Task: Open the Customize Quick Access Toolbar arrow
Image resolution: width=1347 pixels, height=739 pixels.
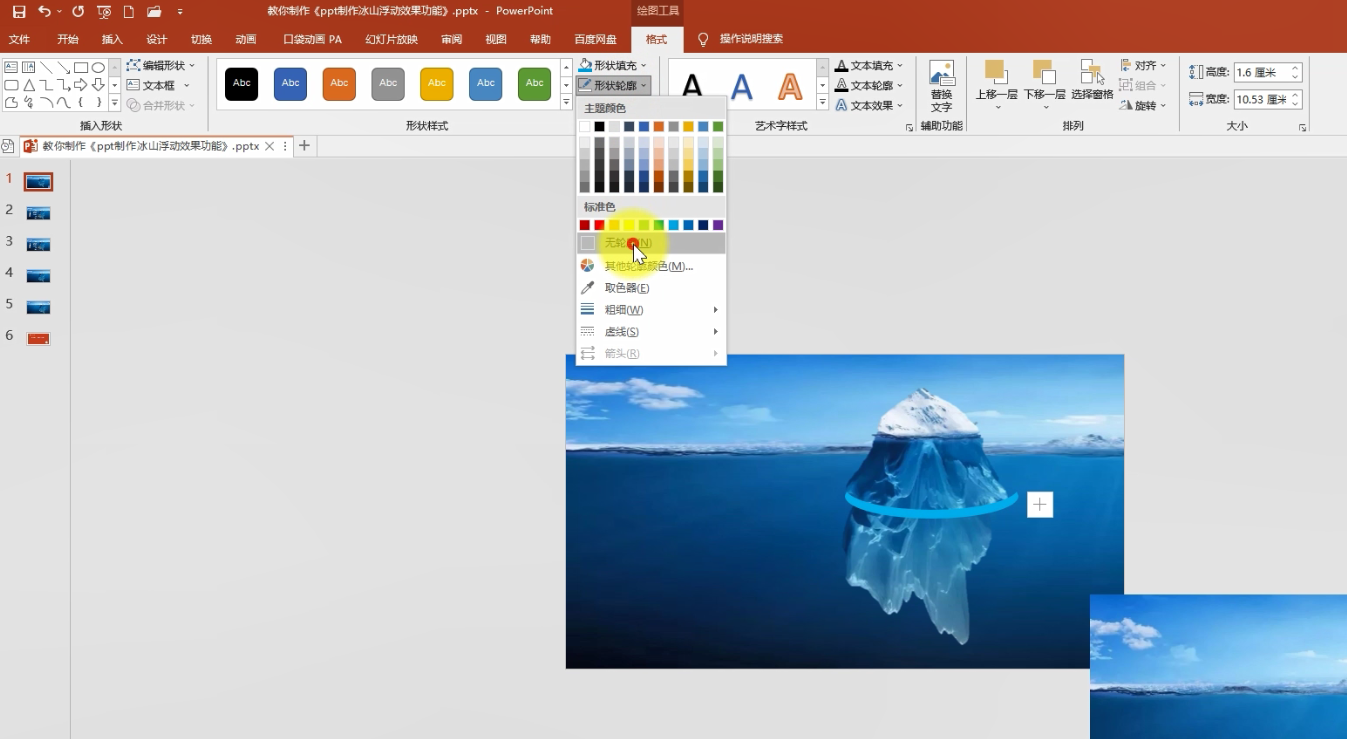Action: coord(180,12)
